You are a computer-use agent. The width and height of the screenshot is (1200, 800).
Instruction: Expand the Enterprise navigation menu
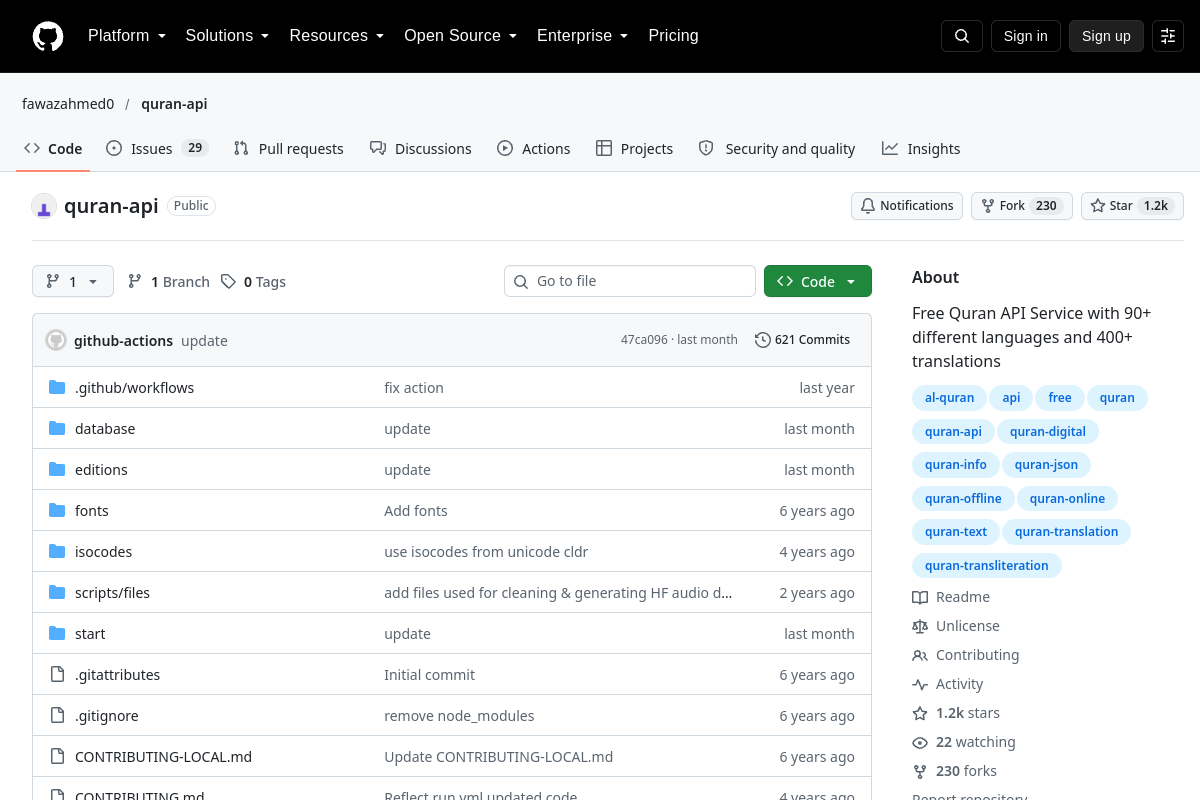click(x=583, y=36)
